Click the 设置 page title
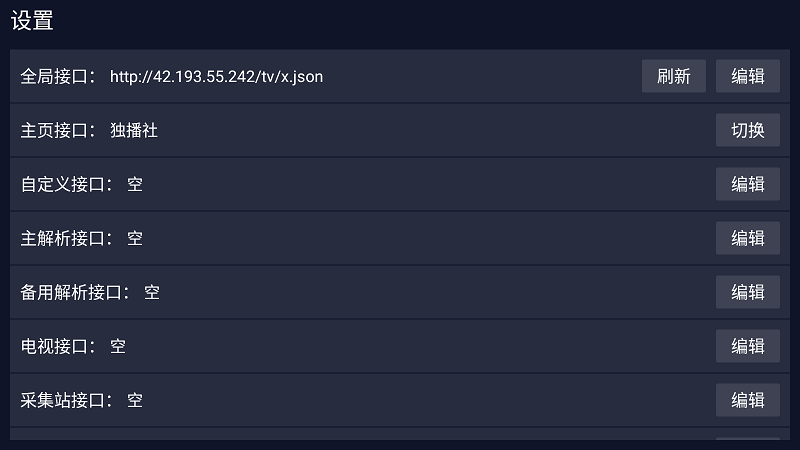This screenshot has width=800, height=450. pos(32,20)
